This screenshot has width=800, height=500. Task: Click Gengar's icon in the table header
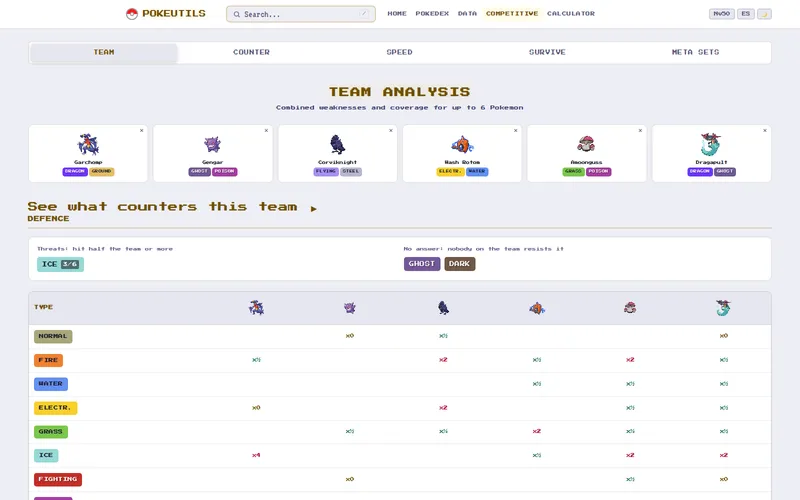349,308
